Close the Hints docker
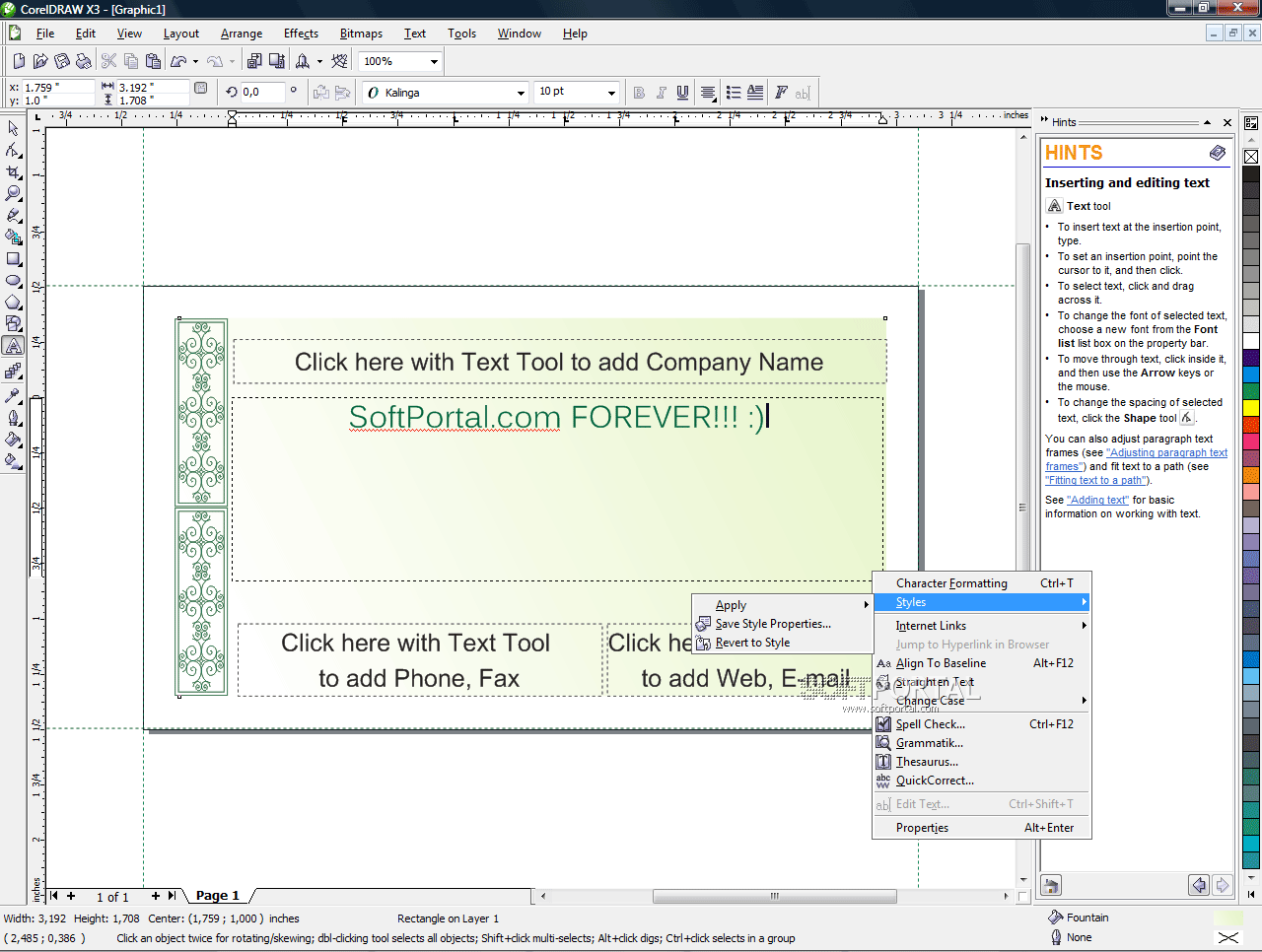Viewport: 1262px width, 952px height. [x=1227, y=122]
